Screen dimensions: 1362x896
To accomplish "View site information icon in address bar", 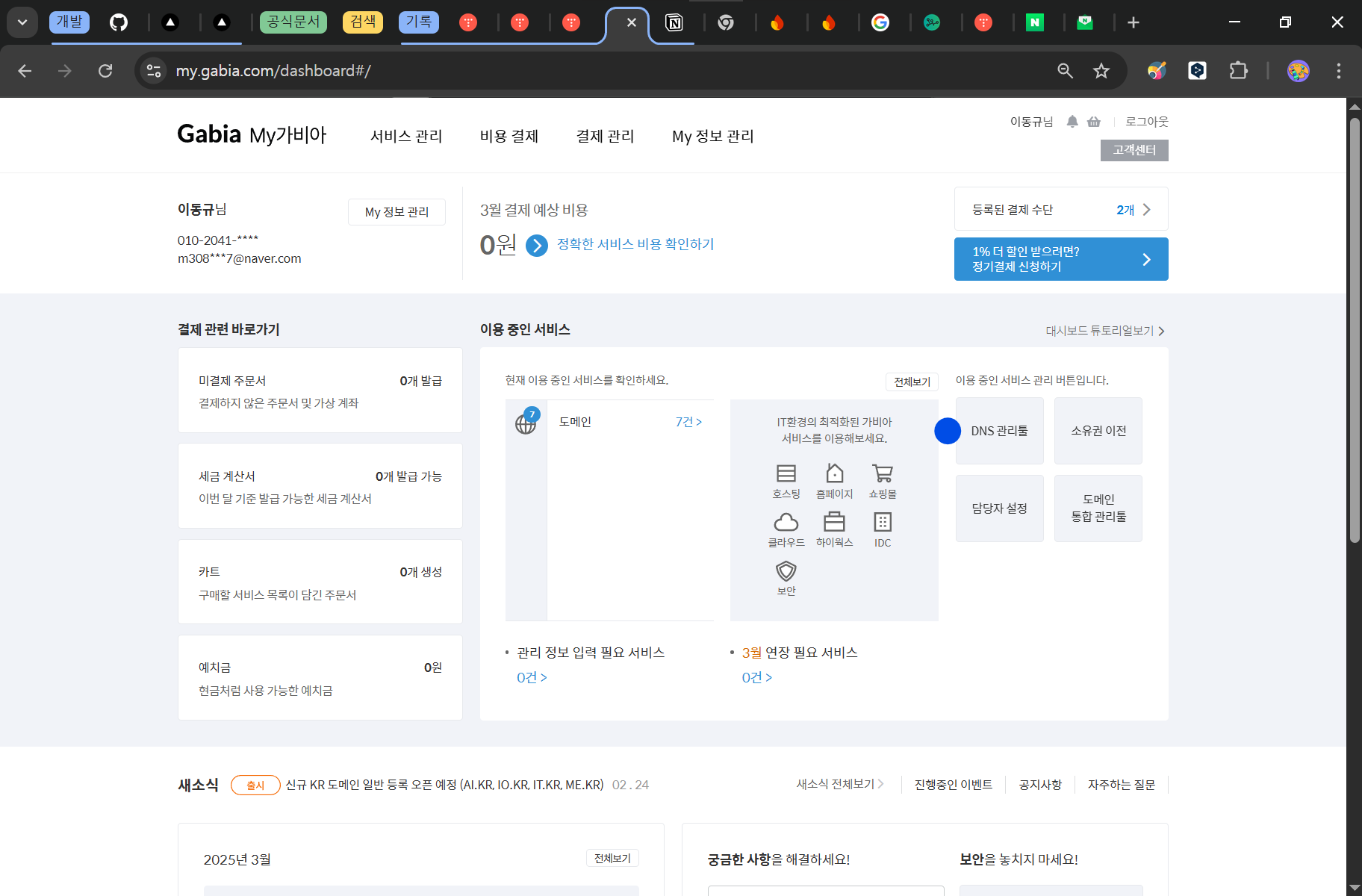I will [154, 71].
